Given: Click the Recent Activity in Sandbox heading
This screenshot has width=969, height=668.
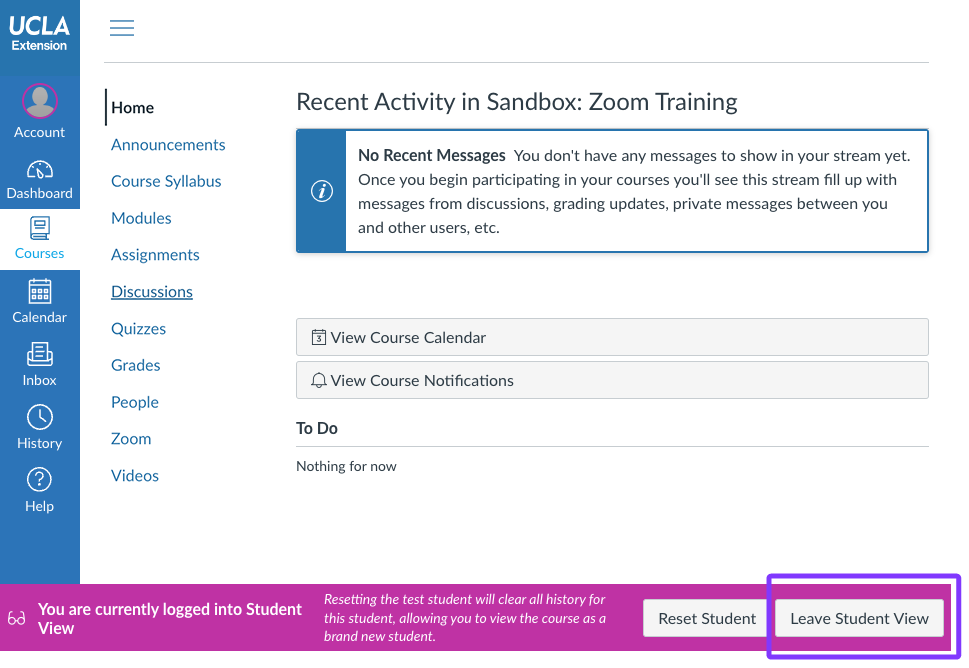Looking at the screenshot, I should (517, 102).
